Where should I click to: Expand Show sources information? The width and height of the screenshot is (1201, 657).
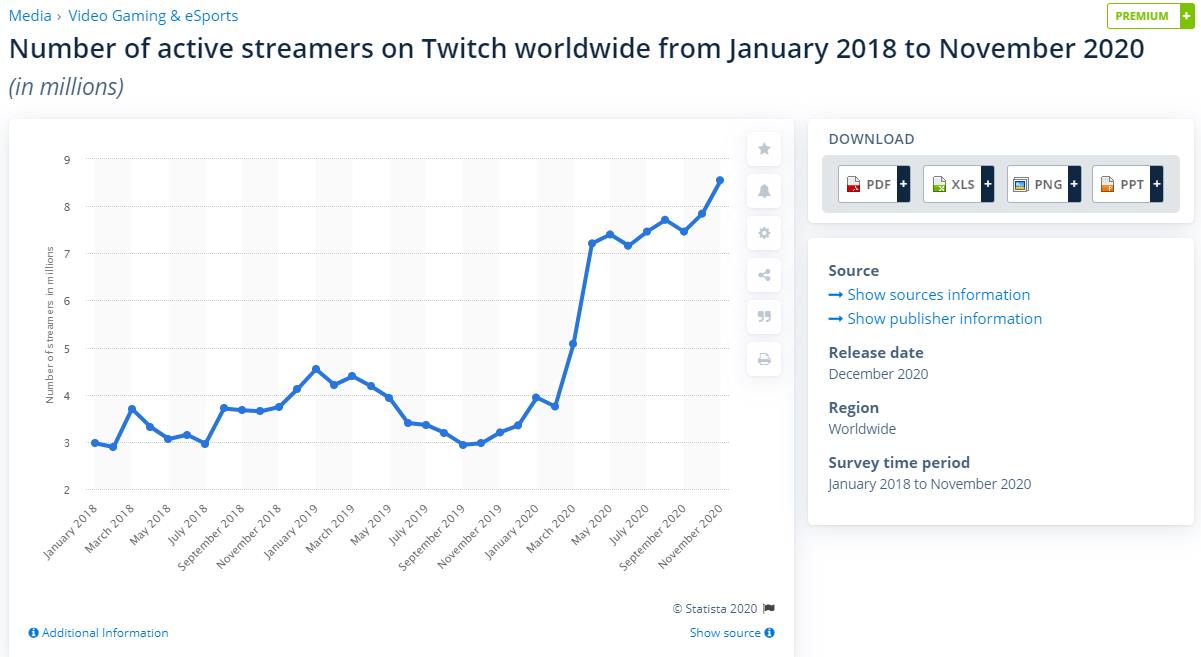[x=929, y=295]
